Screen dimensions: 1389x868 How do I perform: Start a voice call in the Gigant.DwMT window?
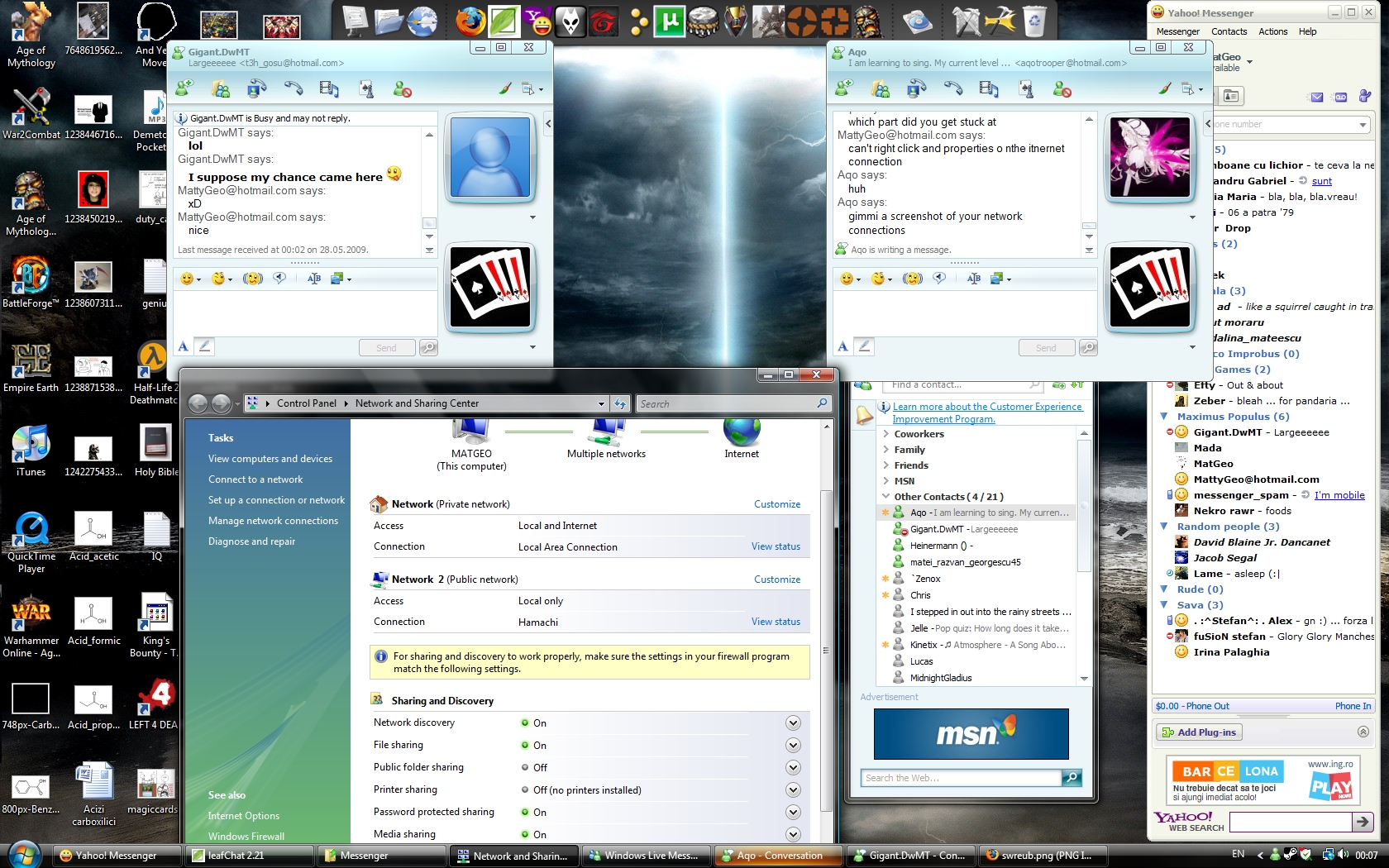tap(294, 88)
